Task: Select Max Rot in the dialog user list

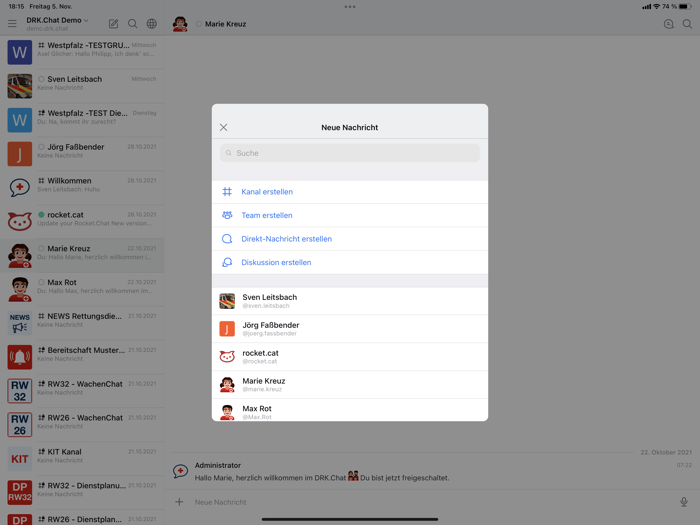Action: 350,410
